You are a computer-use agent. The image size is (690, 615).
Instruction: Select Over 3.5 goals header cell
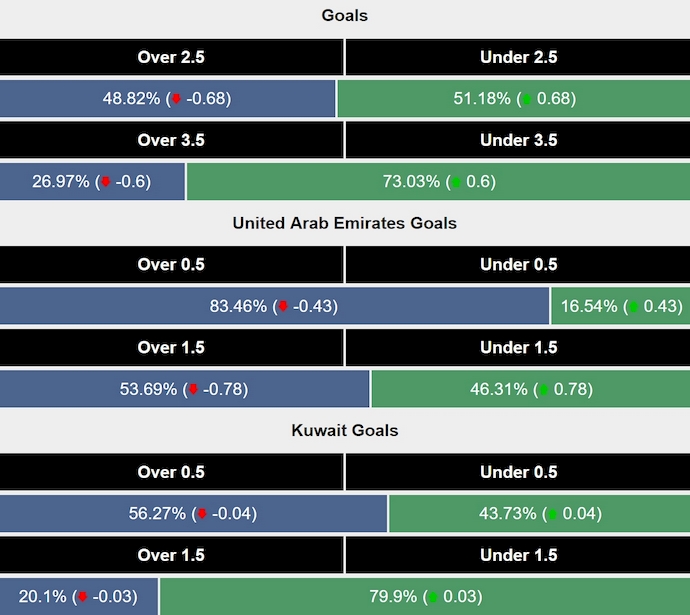pyautogui.click(x=171, y=140)
